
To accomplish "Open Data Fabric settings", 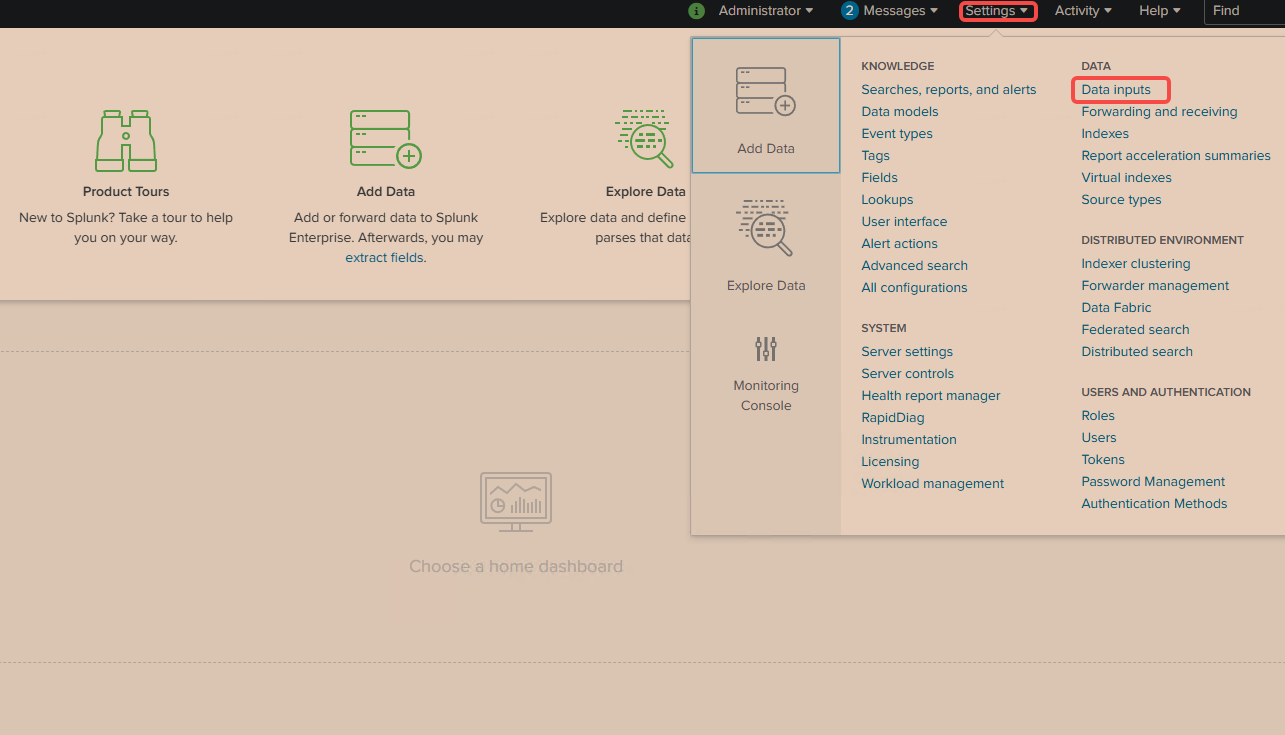I will tap(1116, 308).
